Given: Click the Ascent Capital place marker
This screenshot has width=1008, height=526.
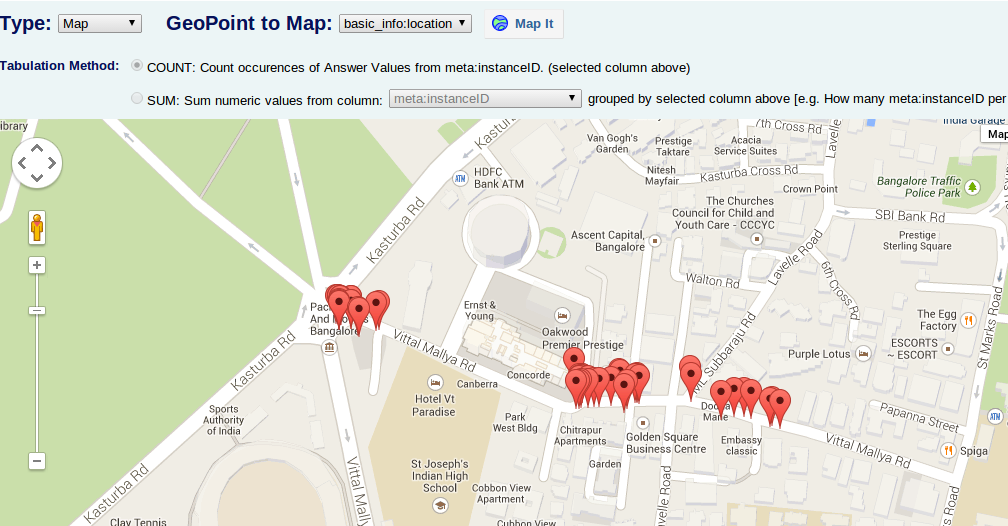Looking at the screenshot, I should click(655, 241).
